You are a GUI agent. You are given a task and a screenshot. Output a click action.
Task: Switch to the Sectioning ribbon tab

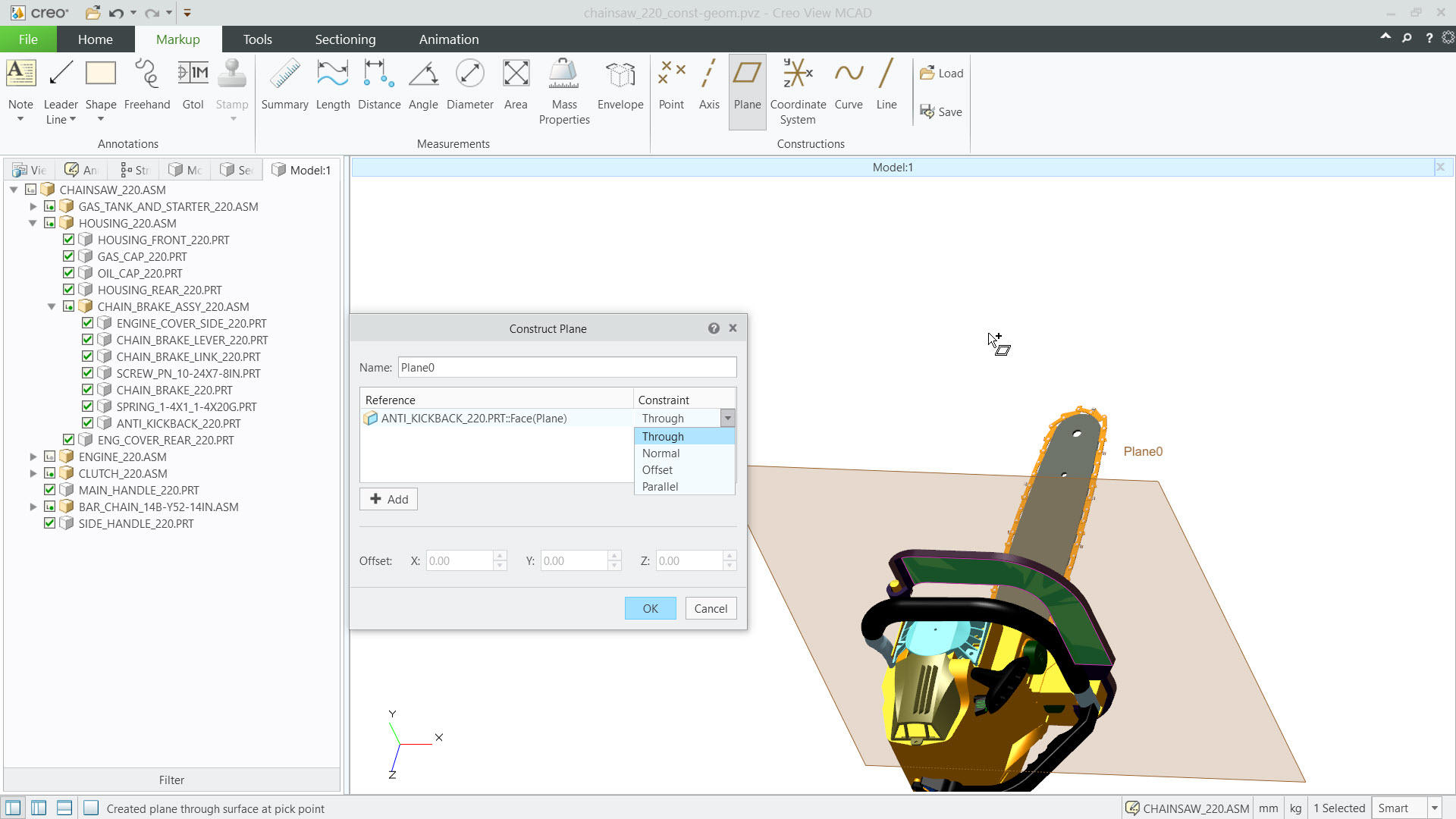tap(345, 39)
